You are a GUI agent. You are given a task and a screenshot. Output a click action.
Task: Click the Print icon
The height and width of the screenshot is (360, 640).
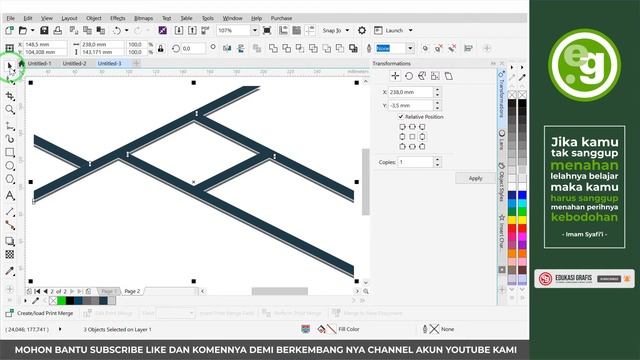(58, 30)
